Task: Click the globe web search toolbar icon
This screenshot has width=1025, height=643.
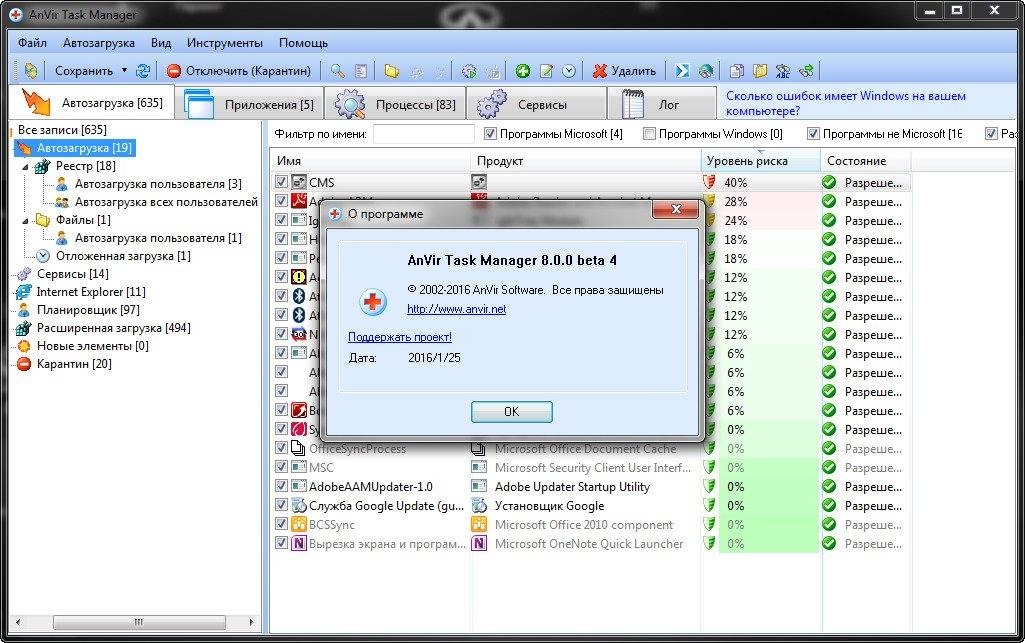Action: 705,71
